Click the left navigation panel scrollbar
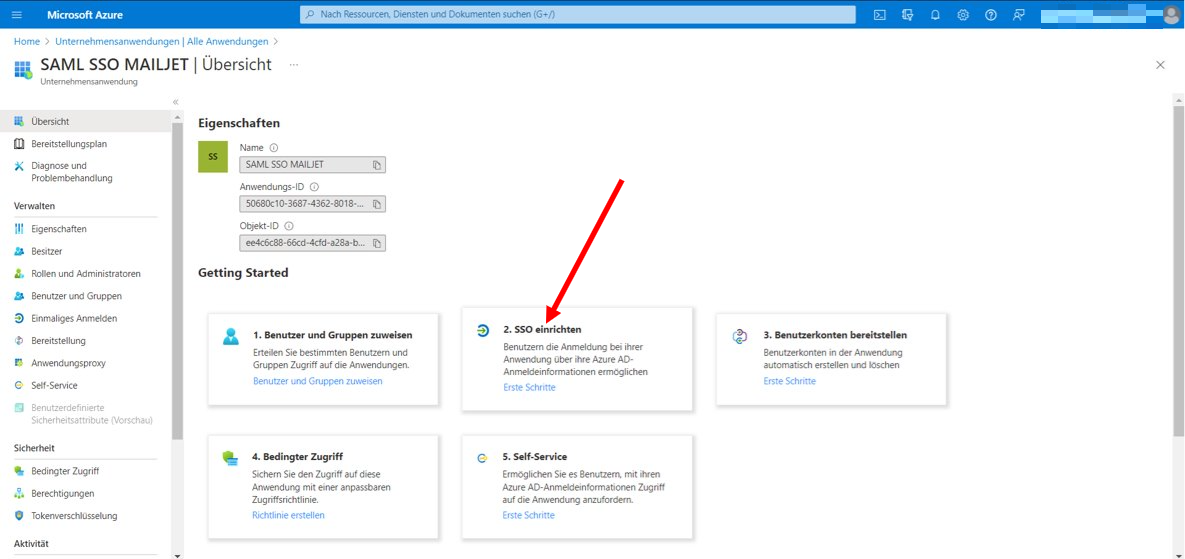This screenshot has height=559, width=1185. point(177,280)
